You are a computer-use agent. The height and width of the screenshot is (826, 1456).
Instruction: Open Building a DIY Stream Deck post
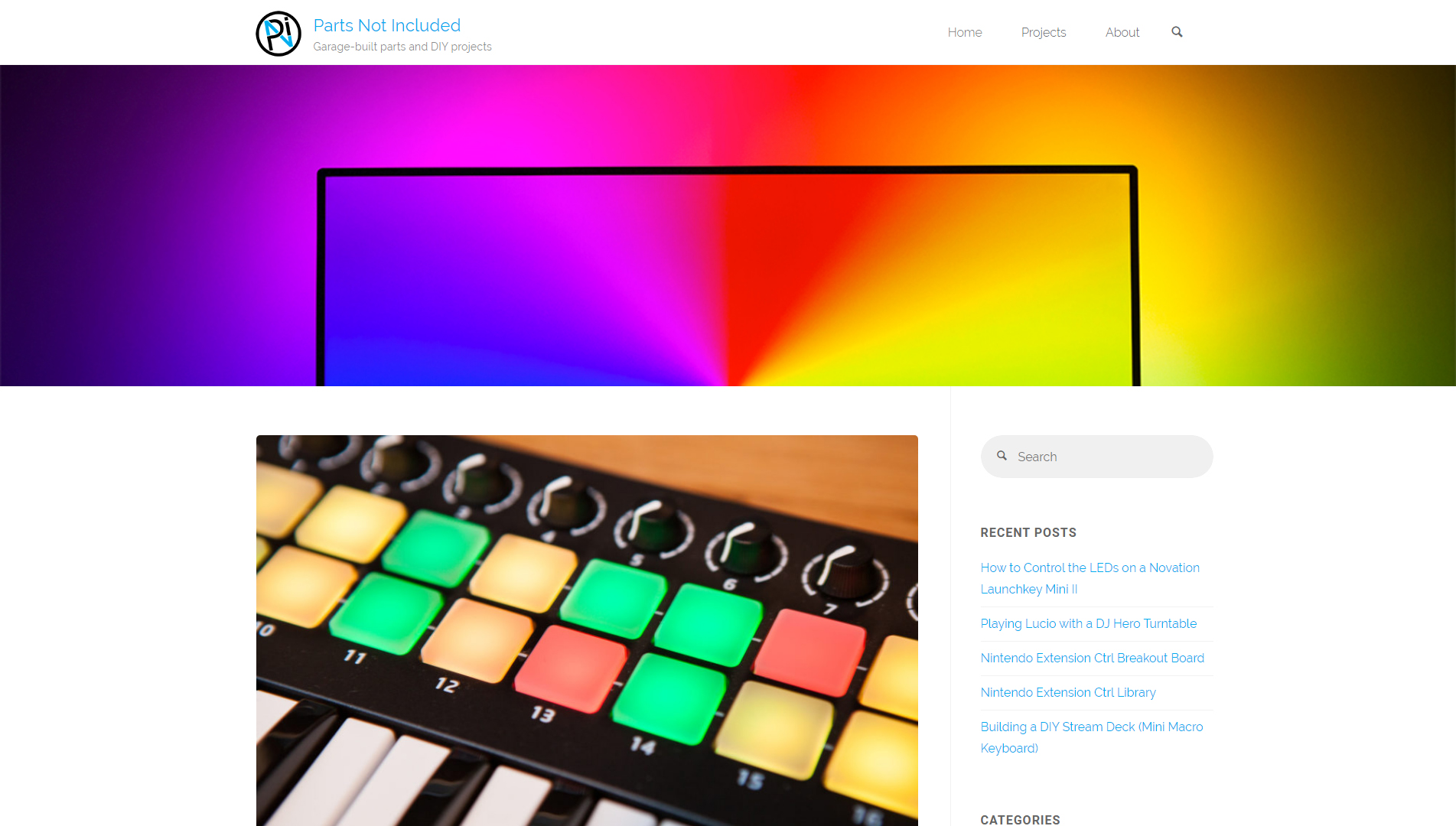(x=1091, y=737)
